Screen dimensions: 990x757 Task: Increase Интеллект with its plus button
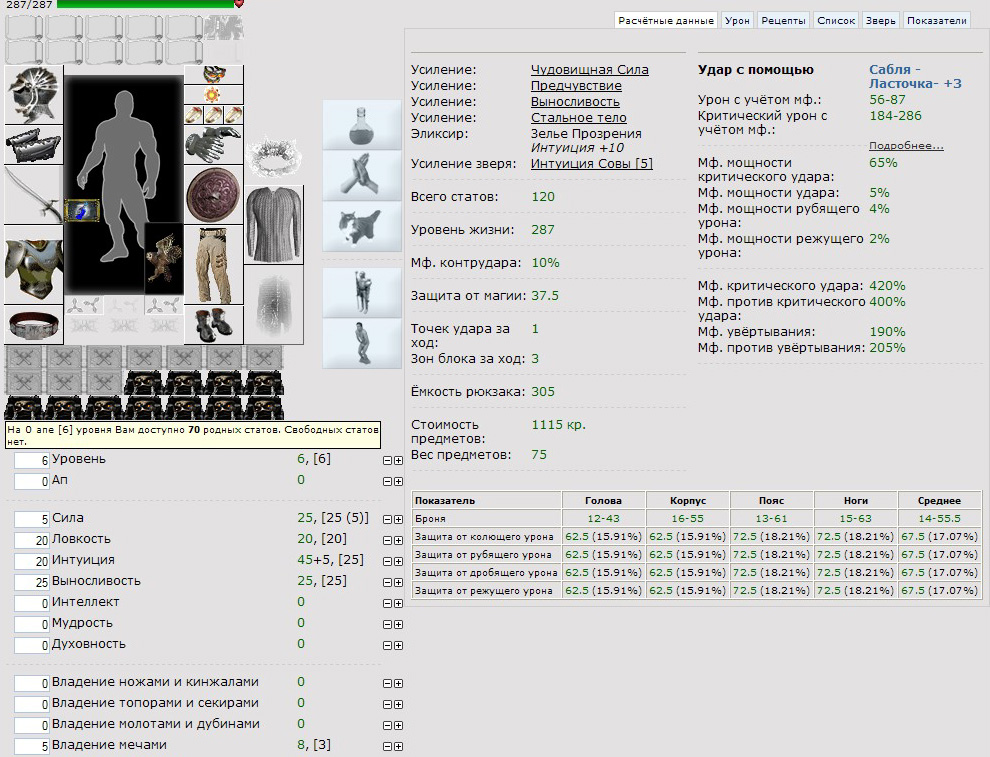pyautogui.click(x=398, y=604)
